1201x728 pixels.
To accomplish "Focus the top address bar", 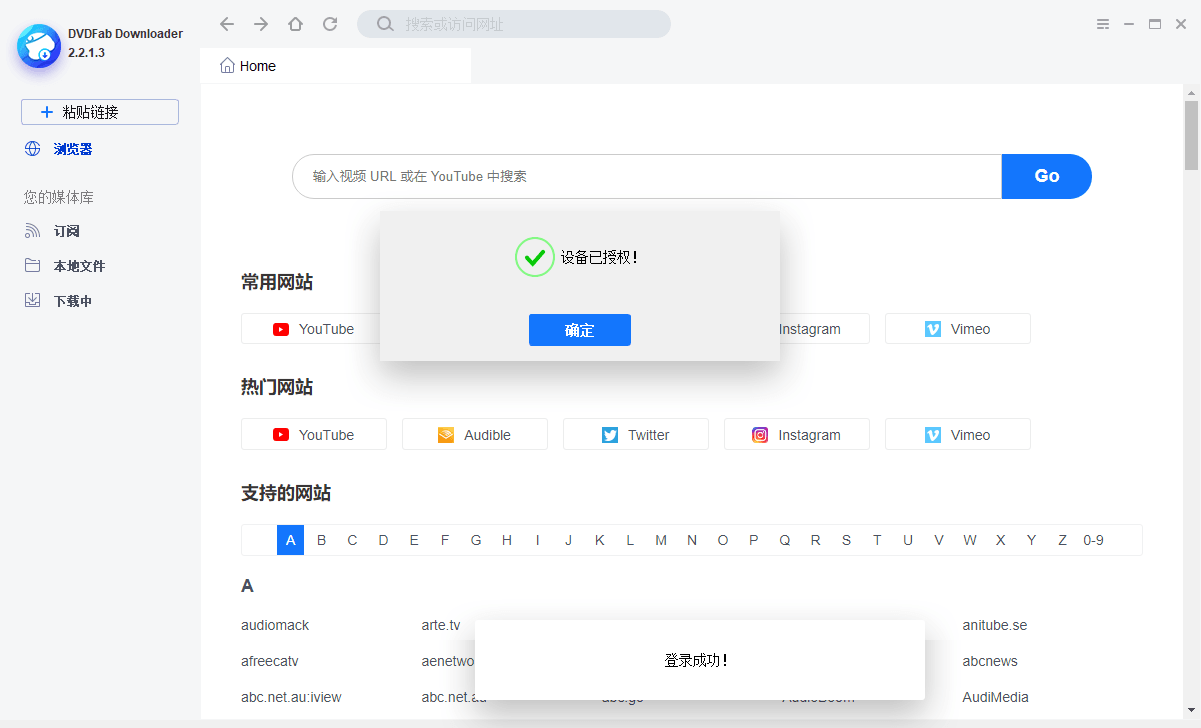I will (x=525, y=24).
